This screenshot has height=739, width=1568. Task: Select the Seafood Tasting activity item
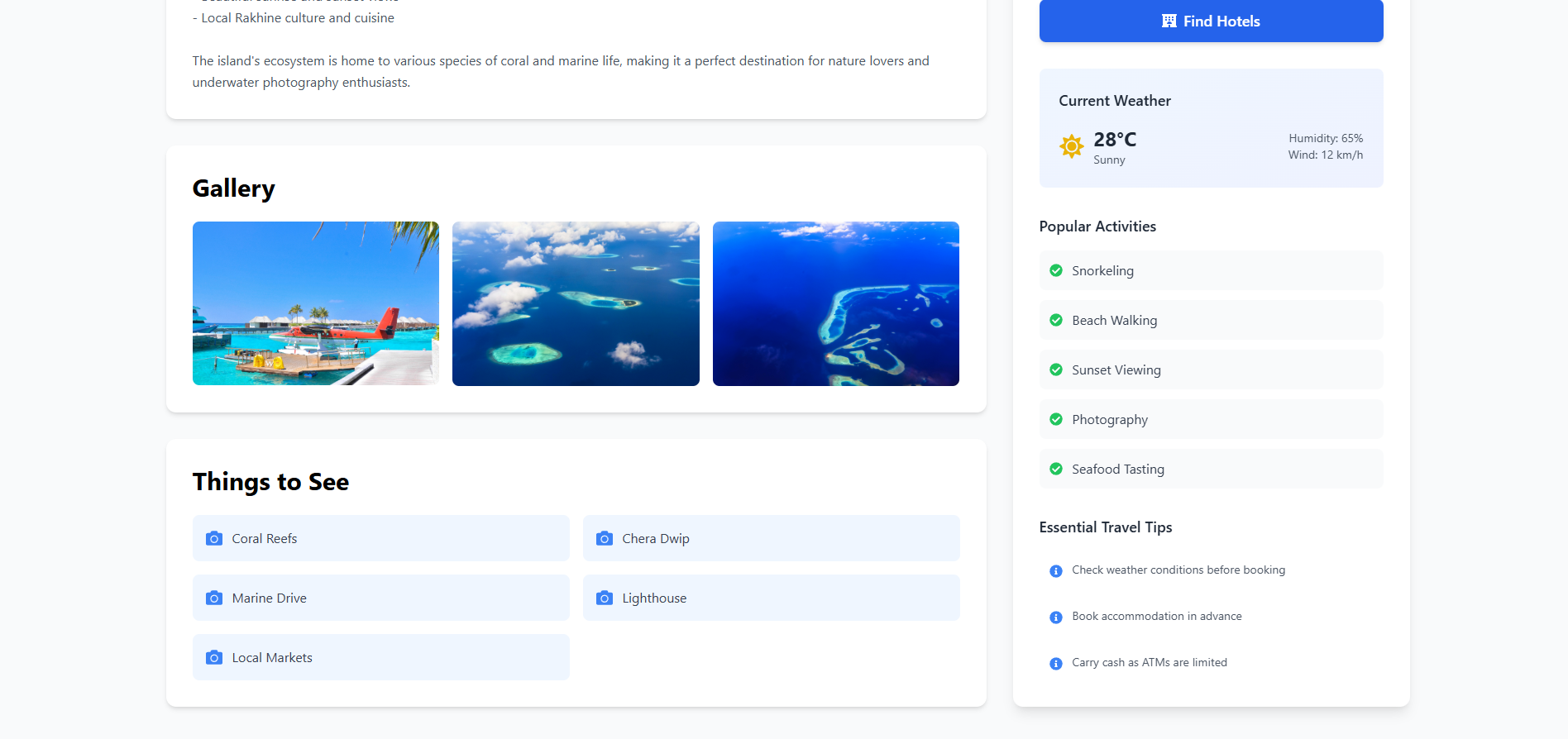[1211, 469]
